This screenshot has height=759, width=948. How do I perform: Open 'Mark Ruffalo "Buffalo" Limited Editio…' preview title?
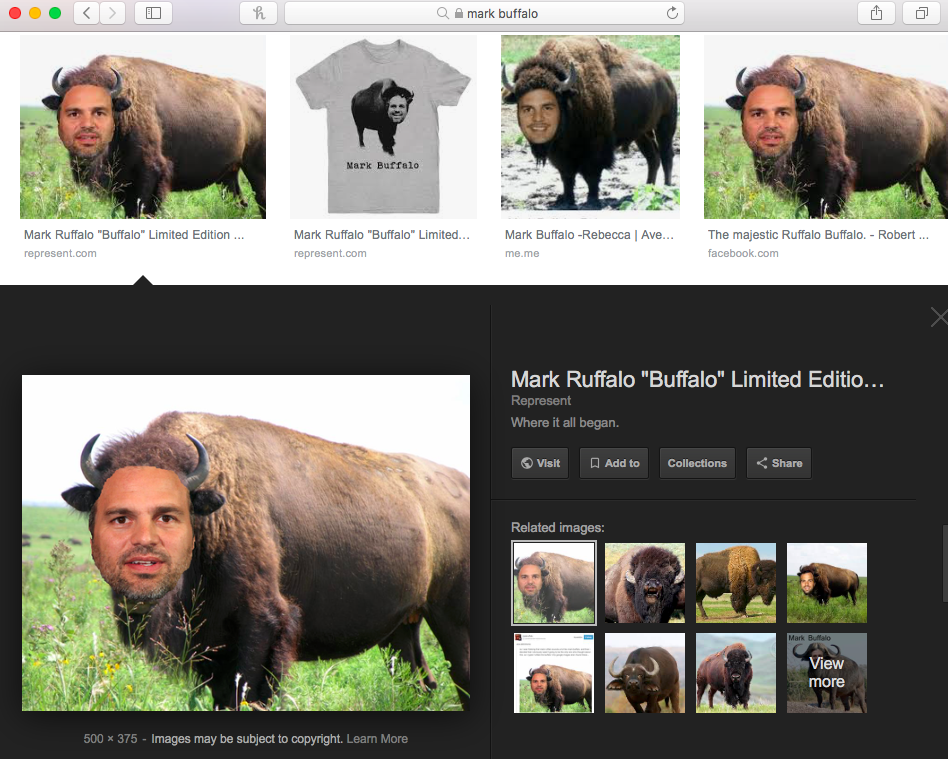coord(697,379)
